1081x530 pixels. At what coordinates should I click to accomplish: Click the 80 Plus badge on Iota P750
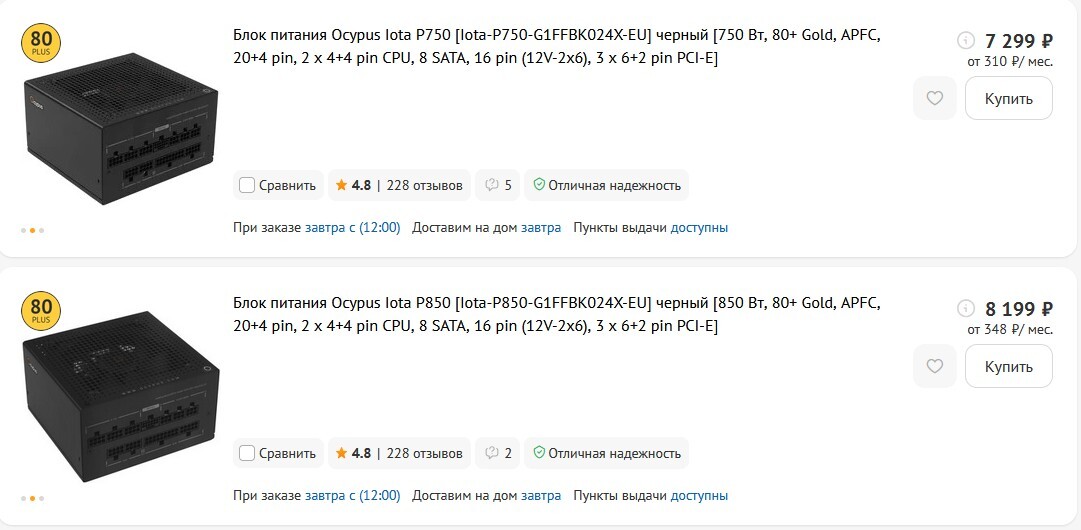click(41, 46)
